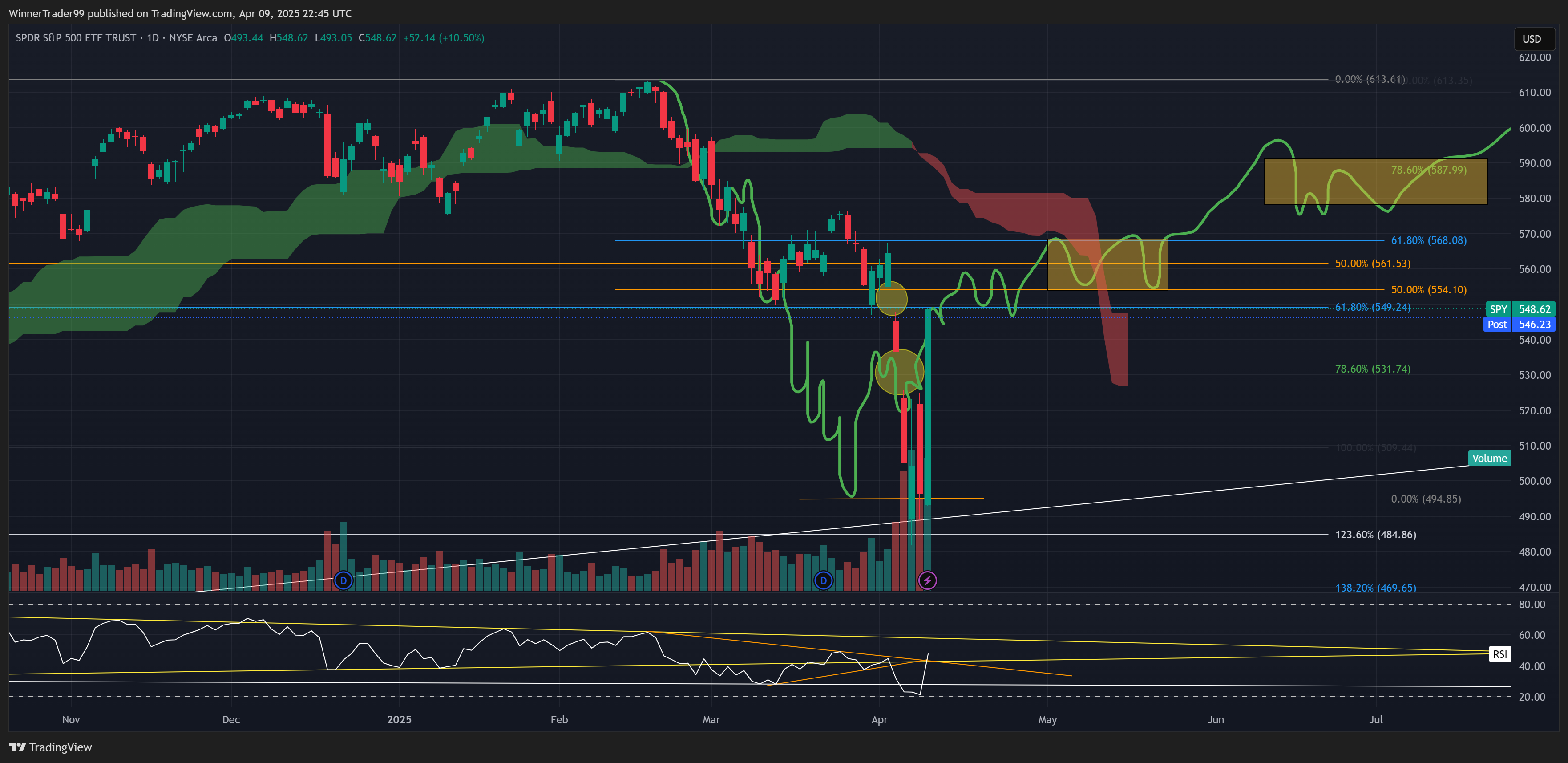Click the 'Feb' time axis label
This screenshot has width=1568, height=763.
(x=559, y=719)
